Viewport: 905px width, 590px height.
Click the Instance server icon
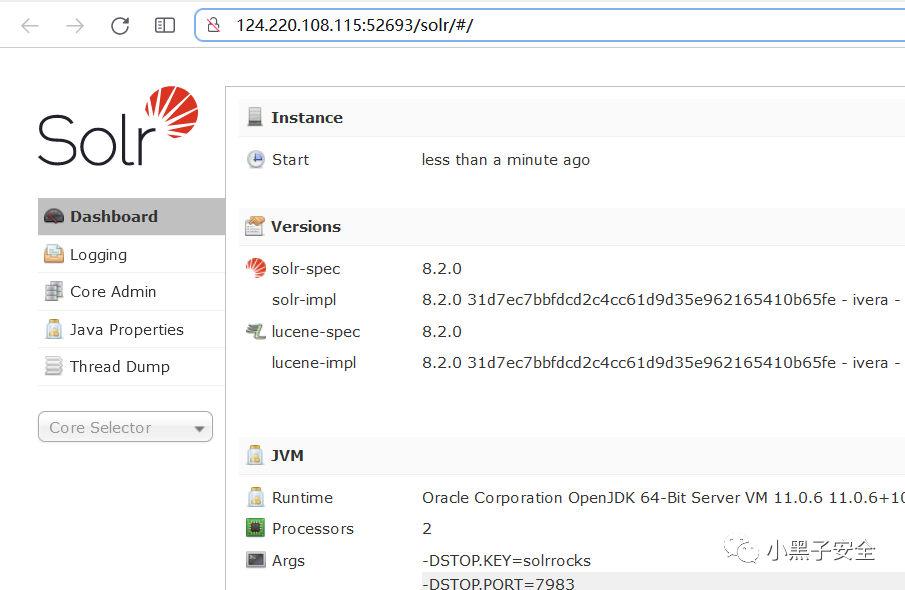click(255, 117)
